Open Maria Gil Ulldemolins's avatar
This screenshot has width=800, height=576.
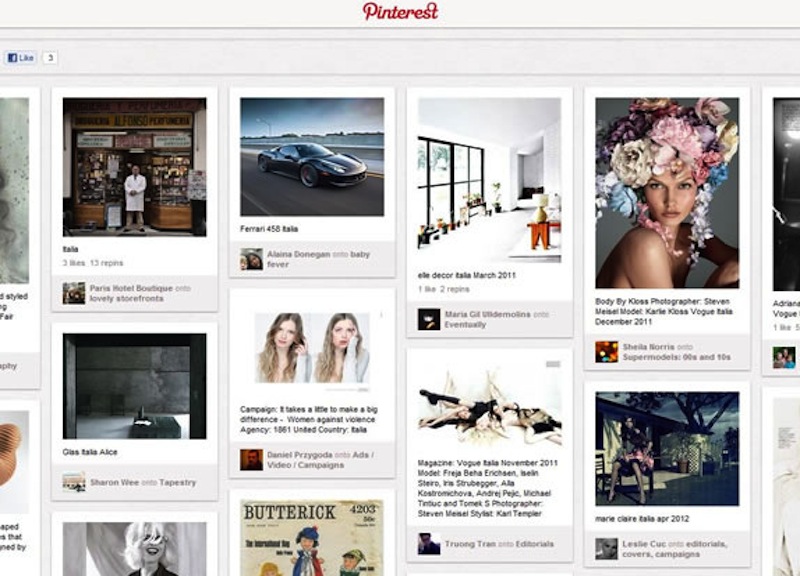[429, 319]
